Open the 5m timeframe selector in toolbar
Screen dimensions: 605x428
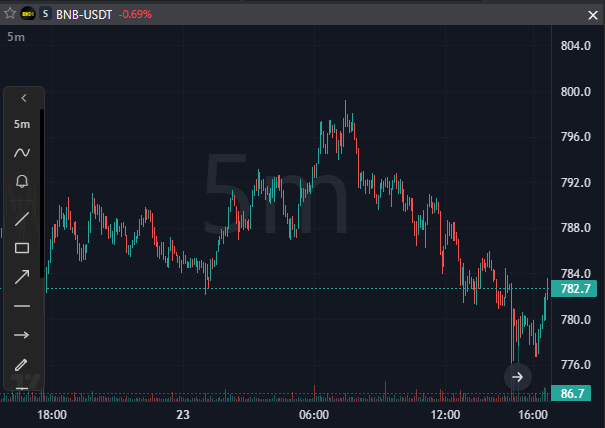[22, 124]
